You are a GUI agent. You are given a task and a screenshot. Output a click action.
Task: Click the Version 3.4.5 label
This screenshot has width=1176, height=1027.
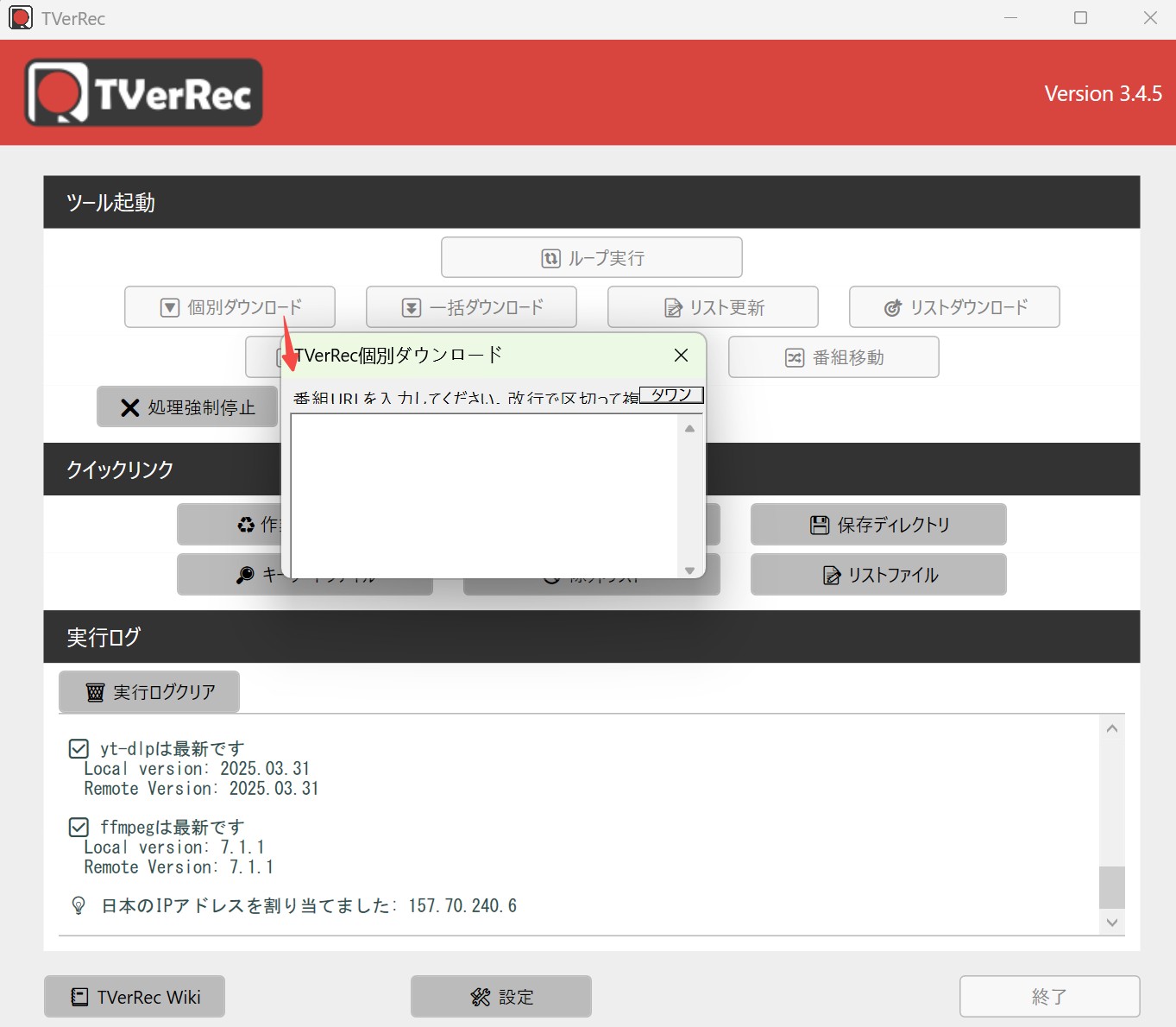[1104, 93]
